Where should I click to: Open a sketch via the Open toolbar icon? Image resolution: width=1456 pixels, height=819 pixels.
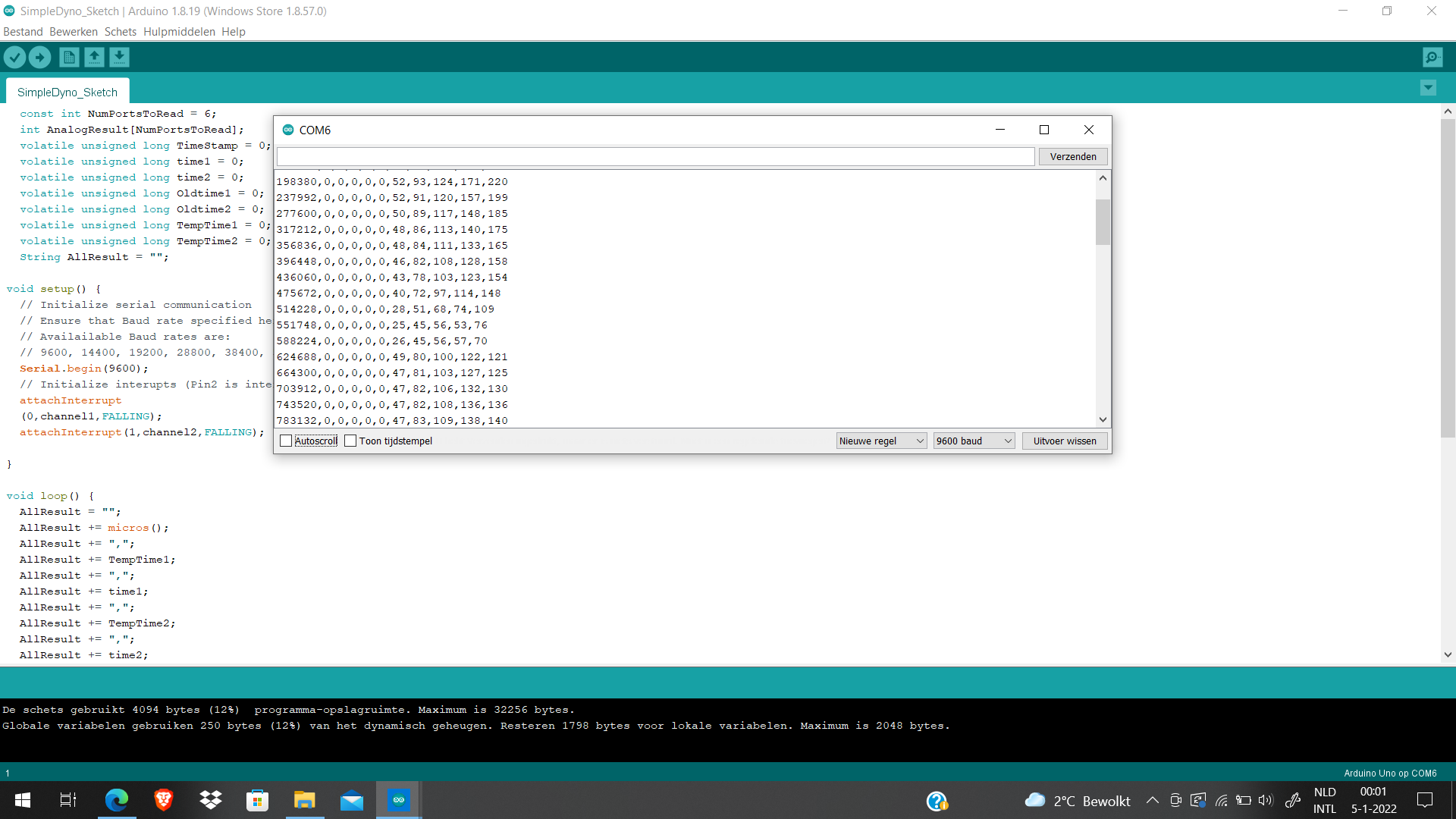pos(94,57)
